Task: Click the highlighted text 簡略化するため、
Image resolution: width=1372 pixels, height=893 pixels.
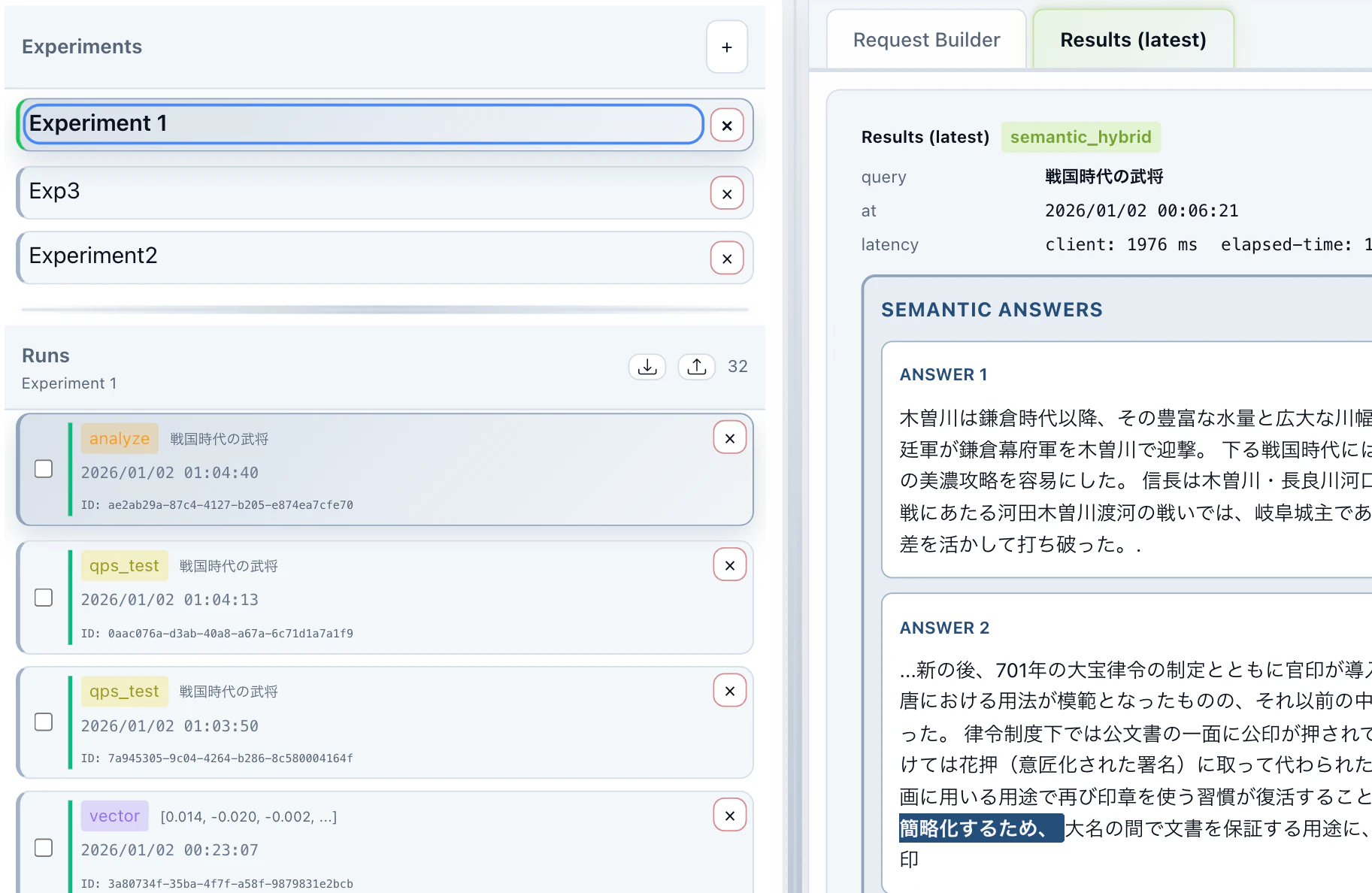Action: tap(982, 828)
